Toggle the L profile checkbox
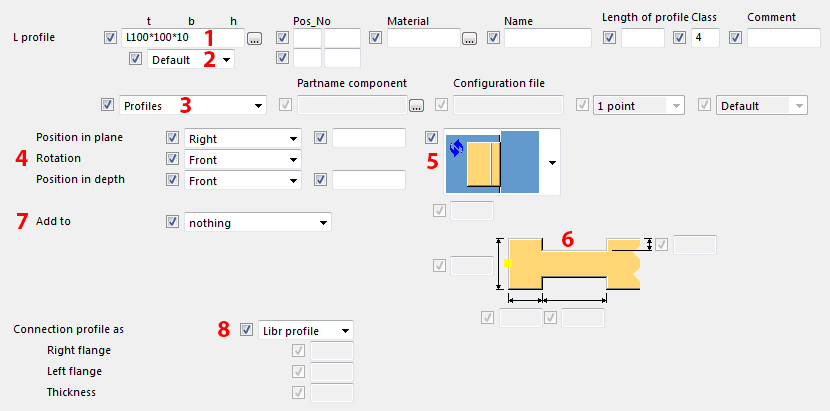 pos(110,38)
